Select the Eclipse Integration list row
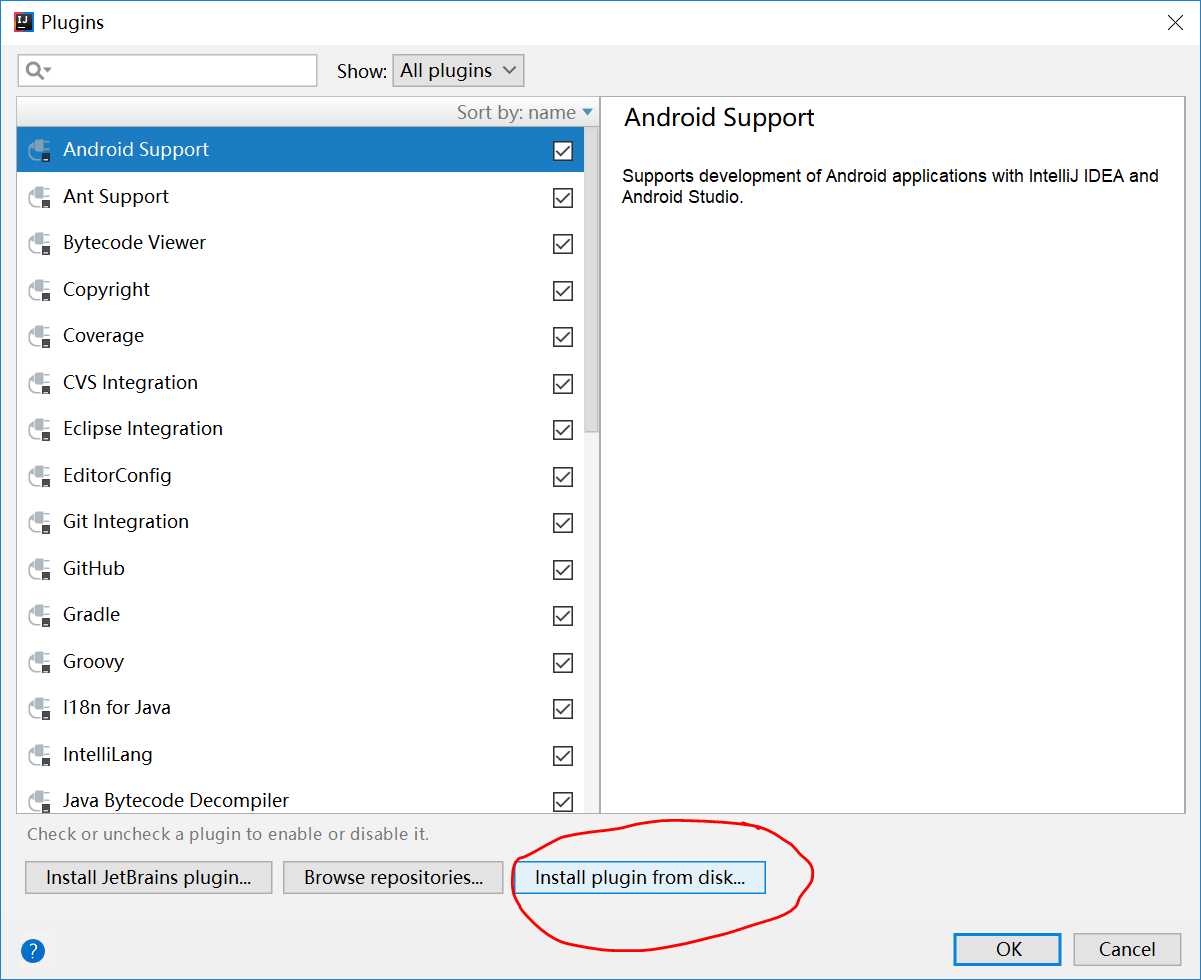 pyautogui.click(x=300, y=429)
